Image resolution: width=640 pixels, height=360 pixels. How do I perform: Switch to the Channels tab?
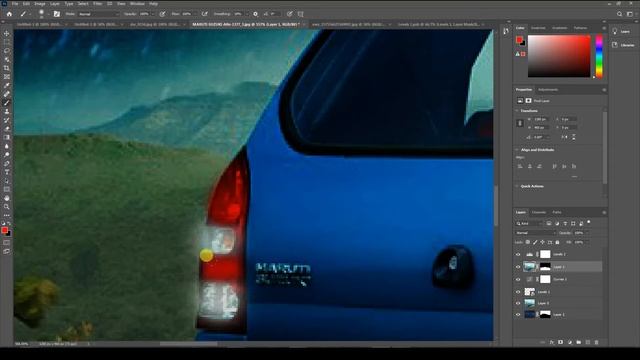pos(539,212)
